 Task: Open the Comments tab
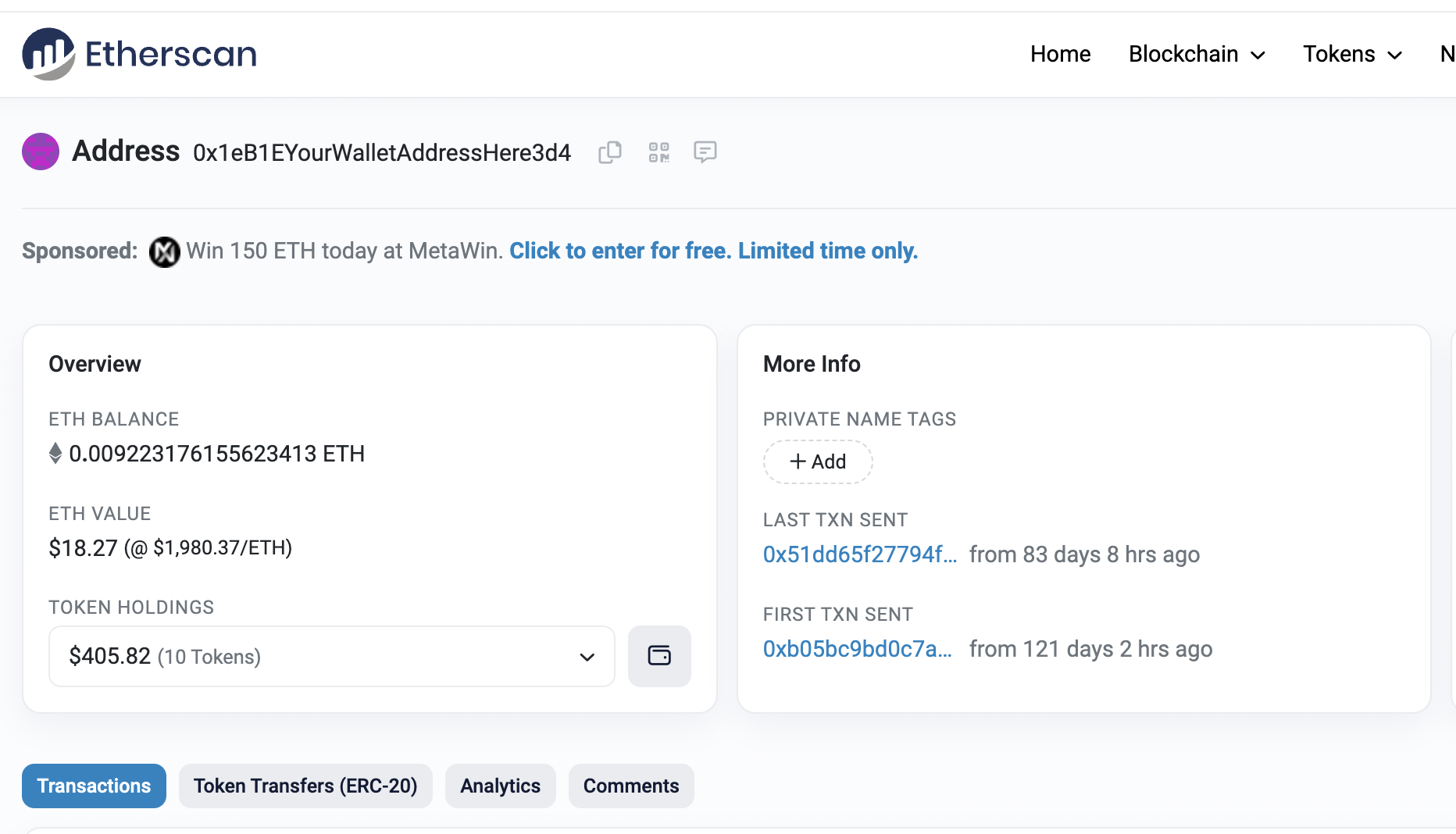(631, 786)
